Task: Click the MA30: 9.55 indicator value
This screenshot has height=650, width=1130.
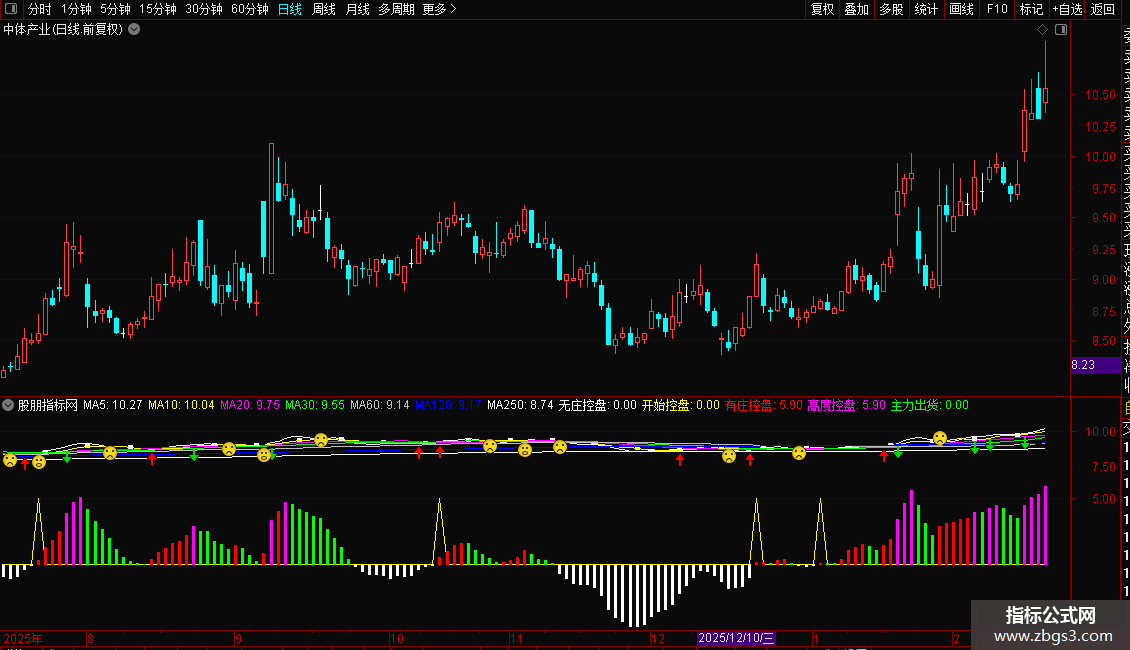Action: [315, 405]
